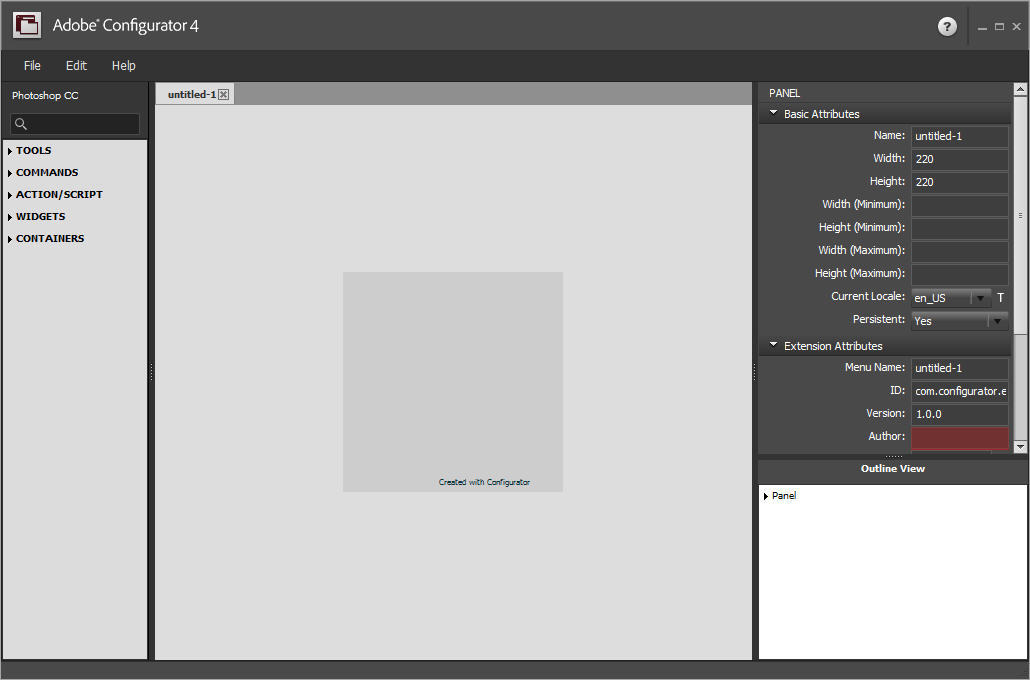The image size is (1030, 680).
Task: Click the right panel scrollbar
Action: coord(1021,213)
